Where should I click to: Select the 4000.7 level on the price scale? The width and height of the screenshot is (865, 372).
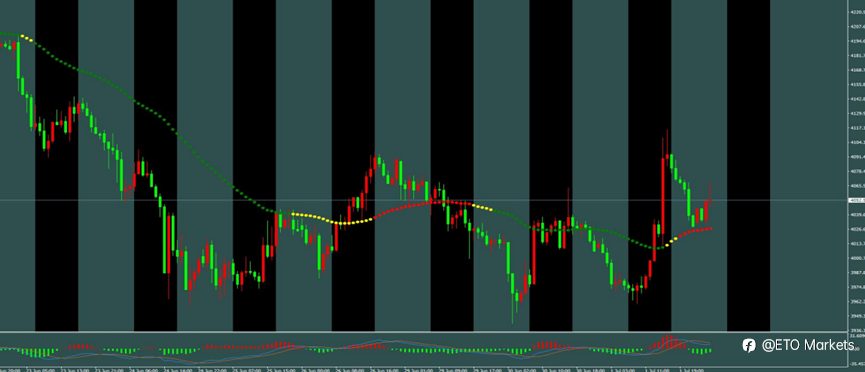pyautogui.click(x=858, y=258)
